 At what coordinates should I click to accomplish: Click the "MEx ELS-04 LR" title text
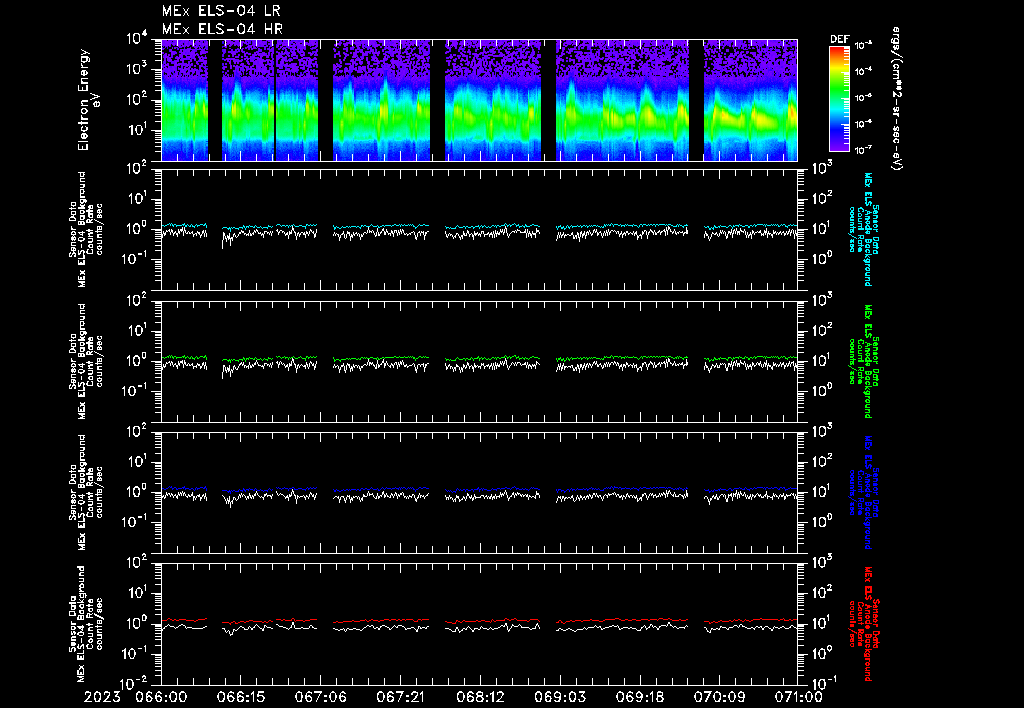coord(221,11)
